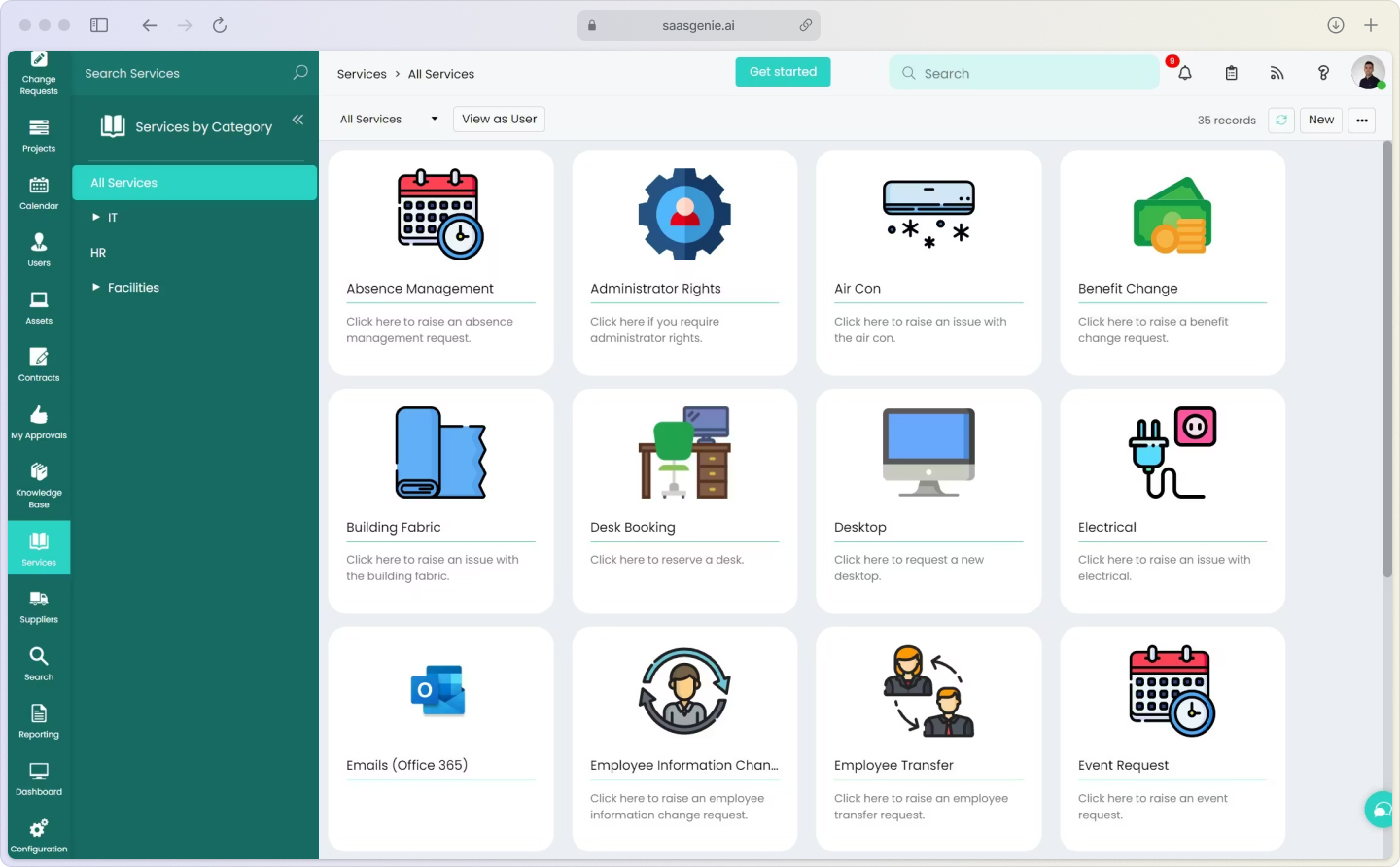The height and width of the screenshot is (867, 1400).
Task: Click the Get started button
Action: point(783,72)
